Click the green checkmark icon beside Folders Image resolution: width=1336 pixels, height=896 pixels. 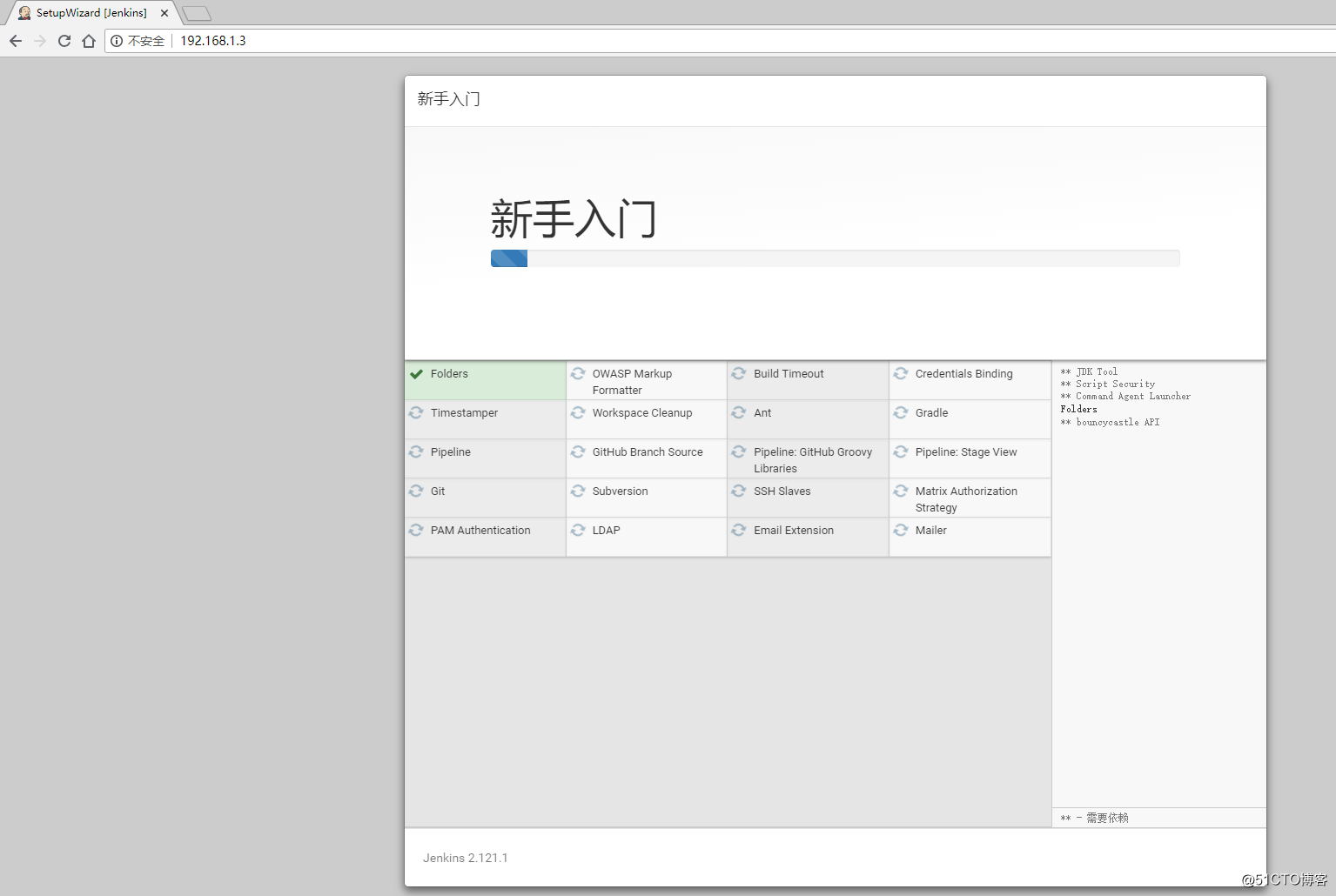coord(416,374)
